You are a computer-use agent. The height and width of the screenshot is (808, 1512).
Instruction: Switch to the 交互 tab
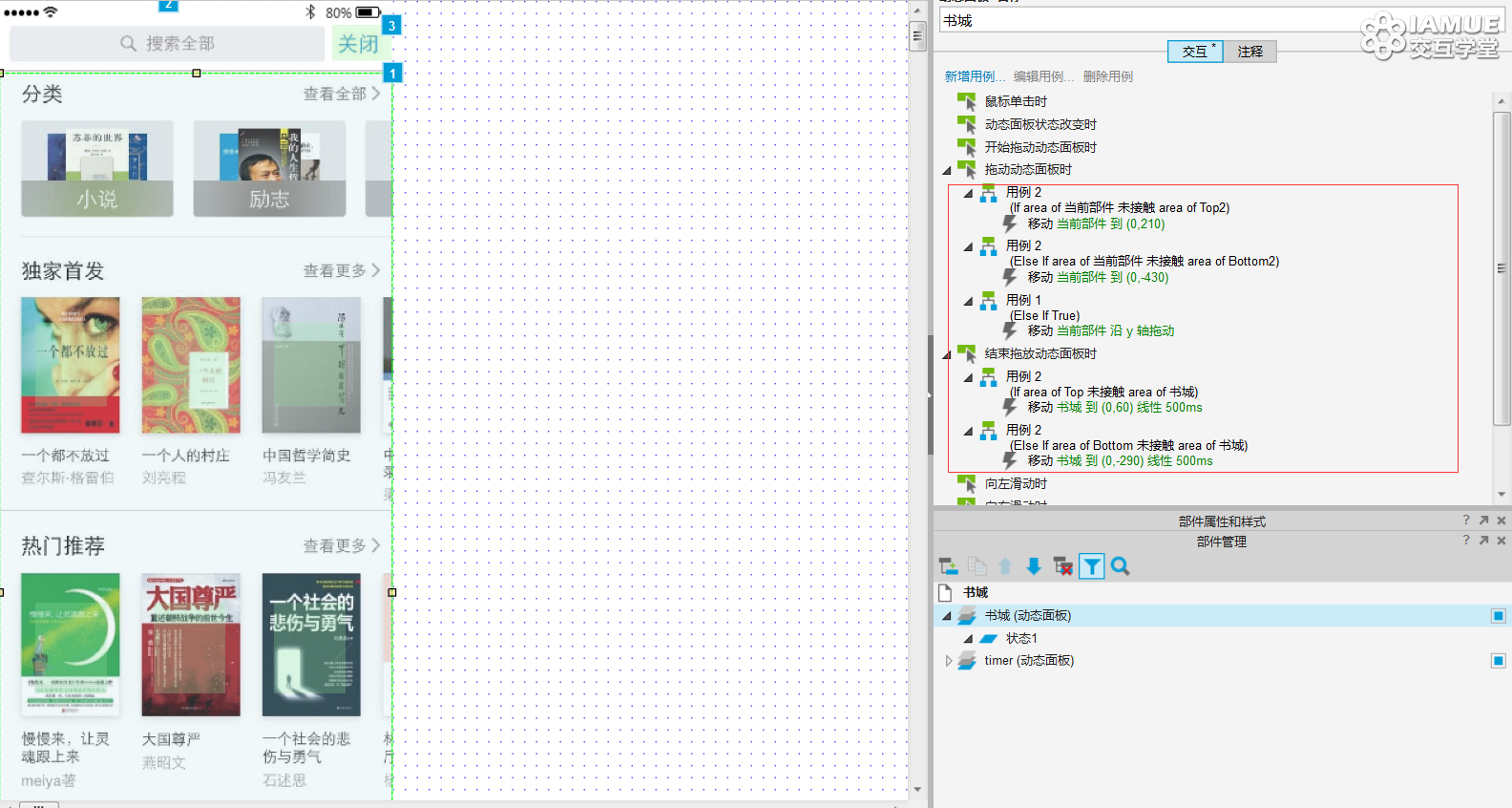point(1195,51)
